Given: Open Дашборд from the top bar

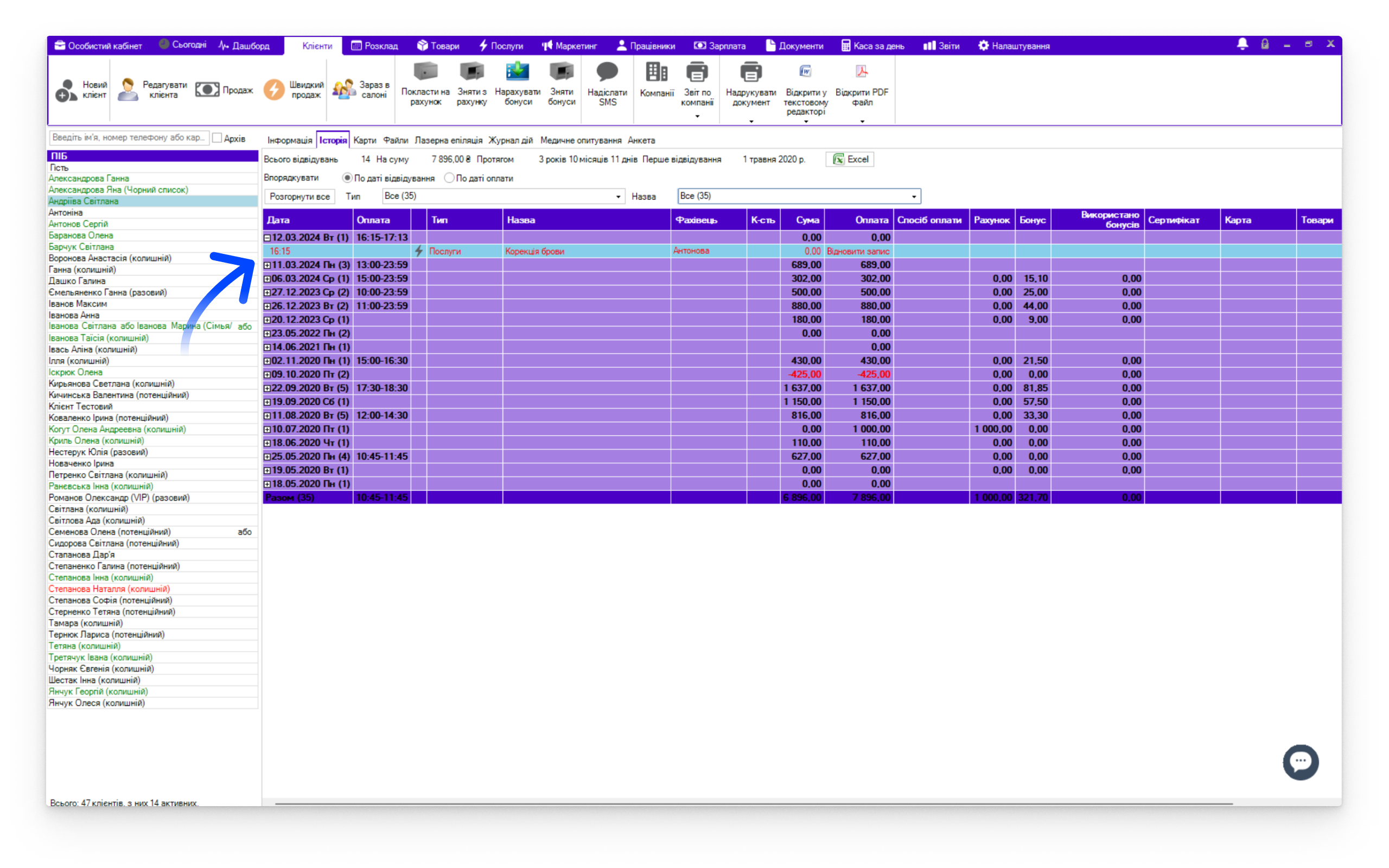Looking at the screenshot, I should 244,46.
